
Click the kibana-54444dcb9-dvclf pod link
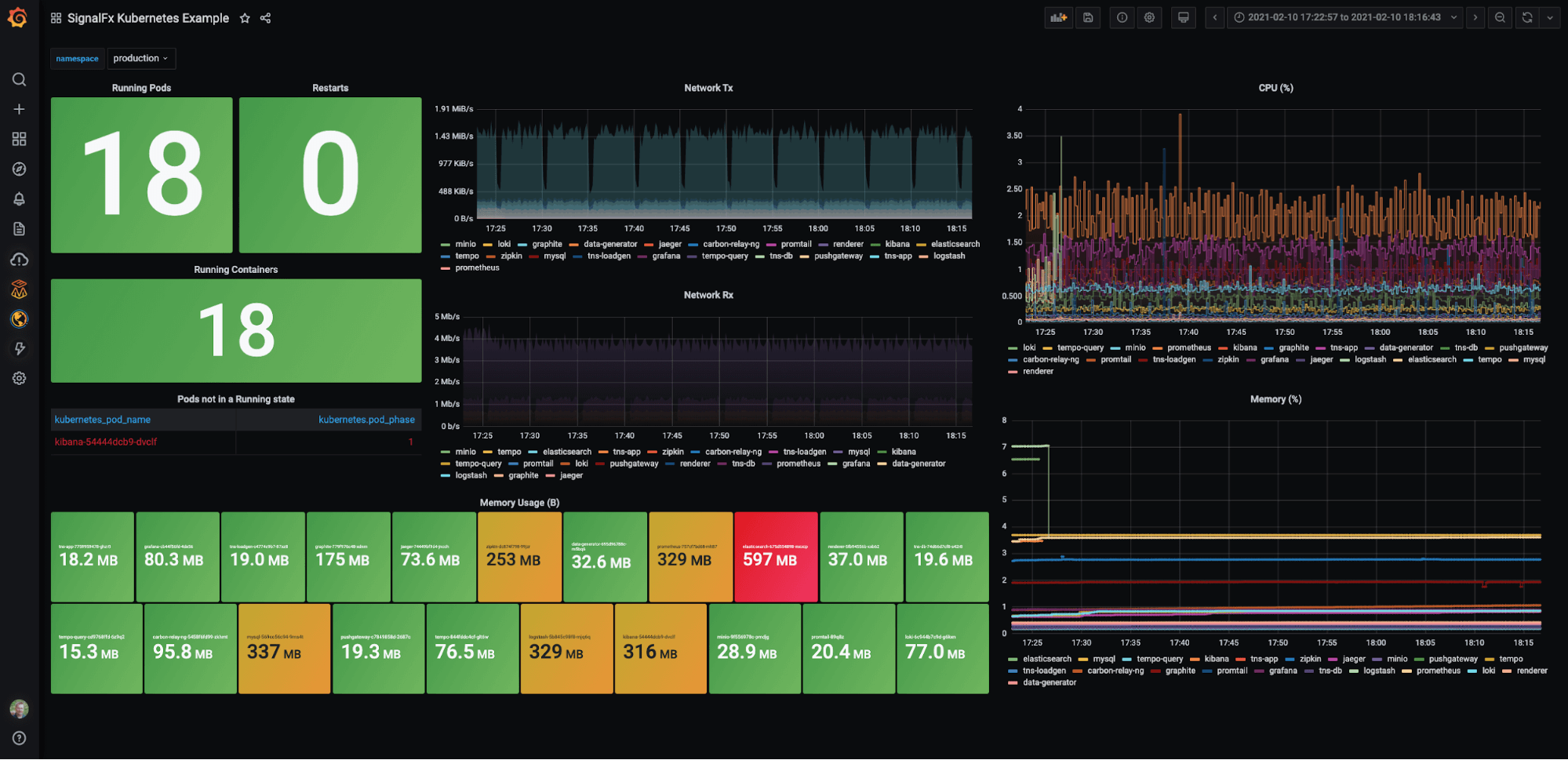[106, 442]
